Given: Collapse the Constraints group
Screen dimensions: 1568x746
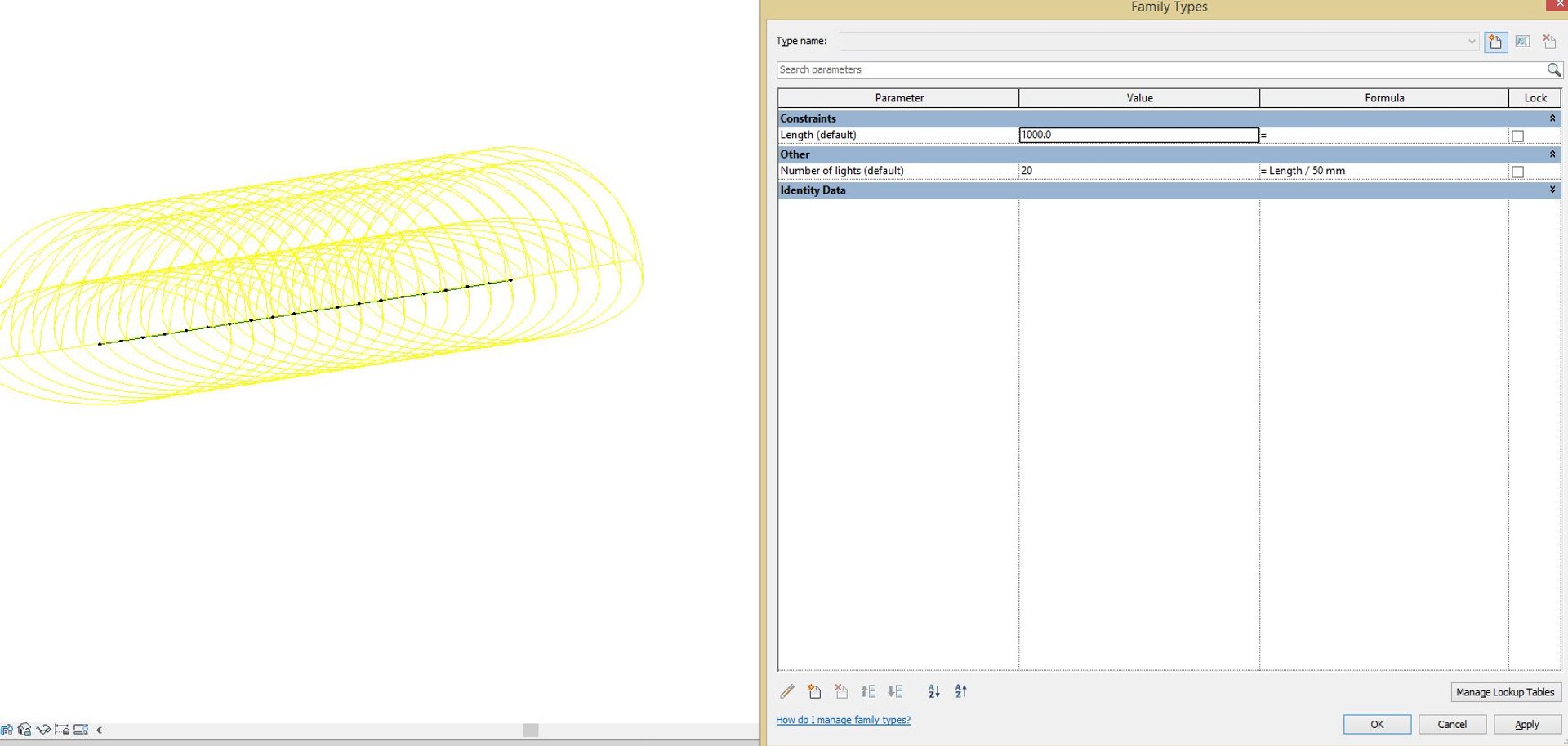Looking at the screenshot, I should [1552, 118].
